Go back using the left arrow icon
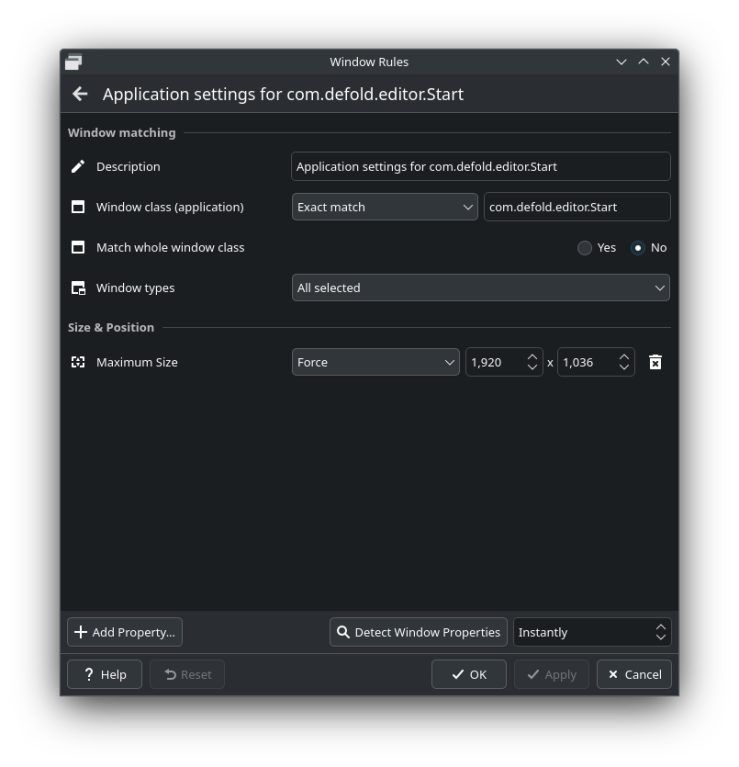Viewport: 739px width, 767px height. click(x=80, y=94)
